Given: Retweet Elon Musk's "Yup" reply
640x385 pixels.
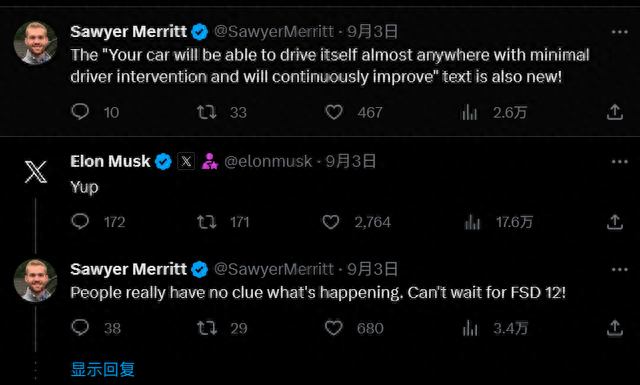Looking at the screenshot, I should (x=207, y=222).
